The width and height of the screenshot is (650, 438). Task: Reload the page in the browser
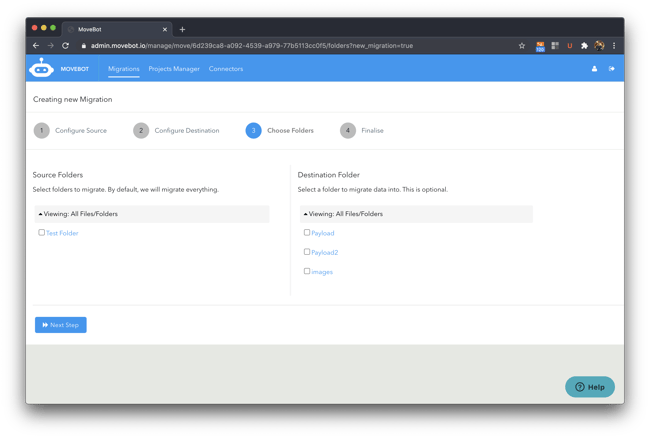(66, 45)
